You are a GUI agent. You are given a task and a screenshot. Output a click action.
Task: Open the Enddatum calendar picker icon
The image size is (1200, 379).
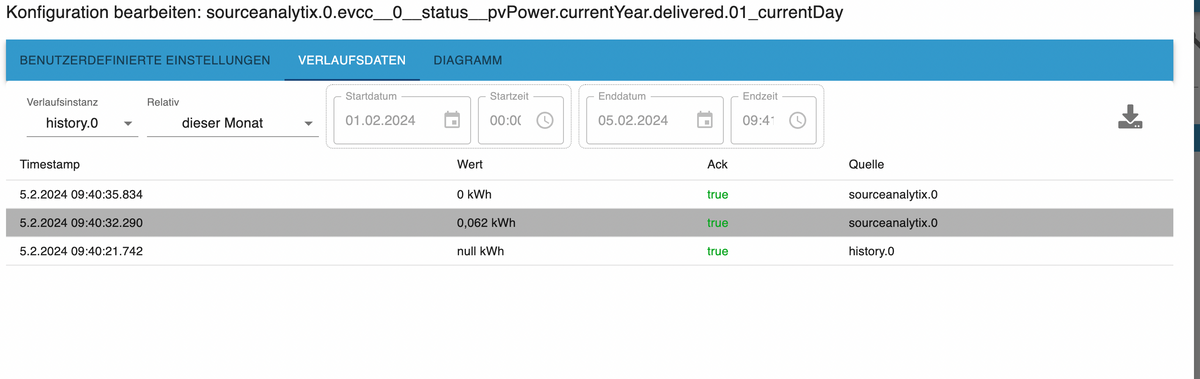[x=704, y=120]
